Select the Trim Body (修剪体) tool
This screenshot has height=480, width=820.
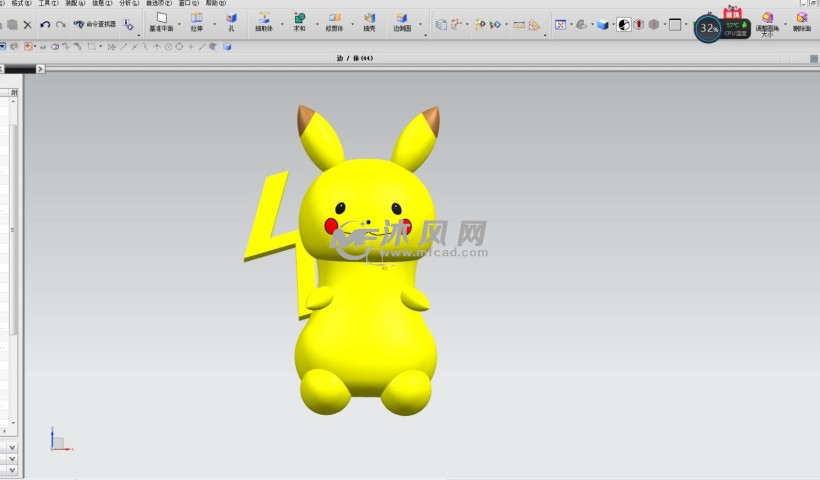[334, 22]
